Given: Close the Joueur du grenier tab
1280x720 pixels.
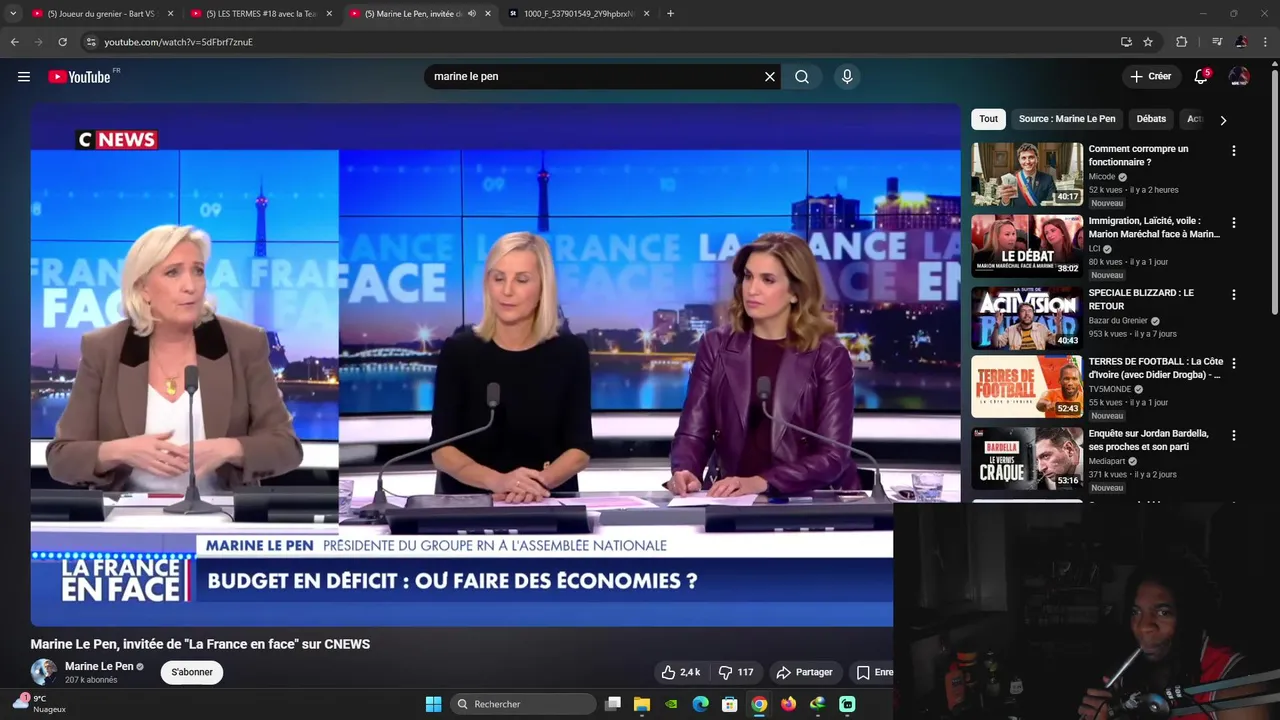Looking at the screenshot, I should tap(170, 13).
